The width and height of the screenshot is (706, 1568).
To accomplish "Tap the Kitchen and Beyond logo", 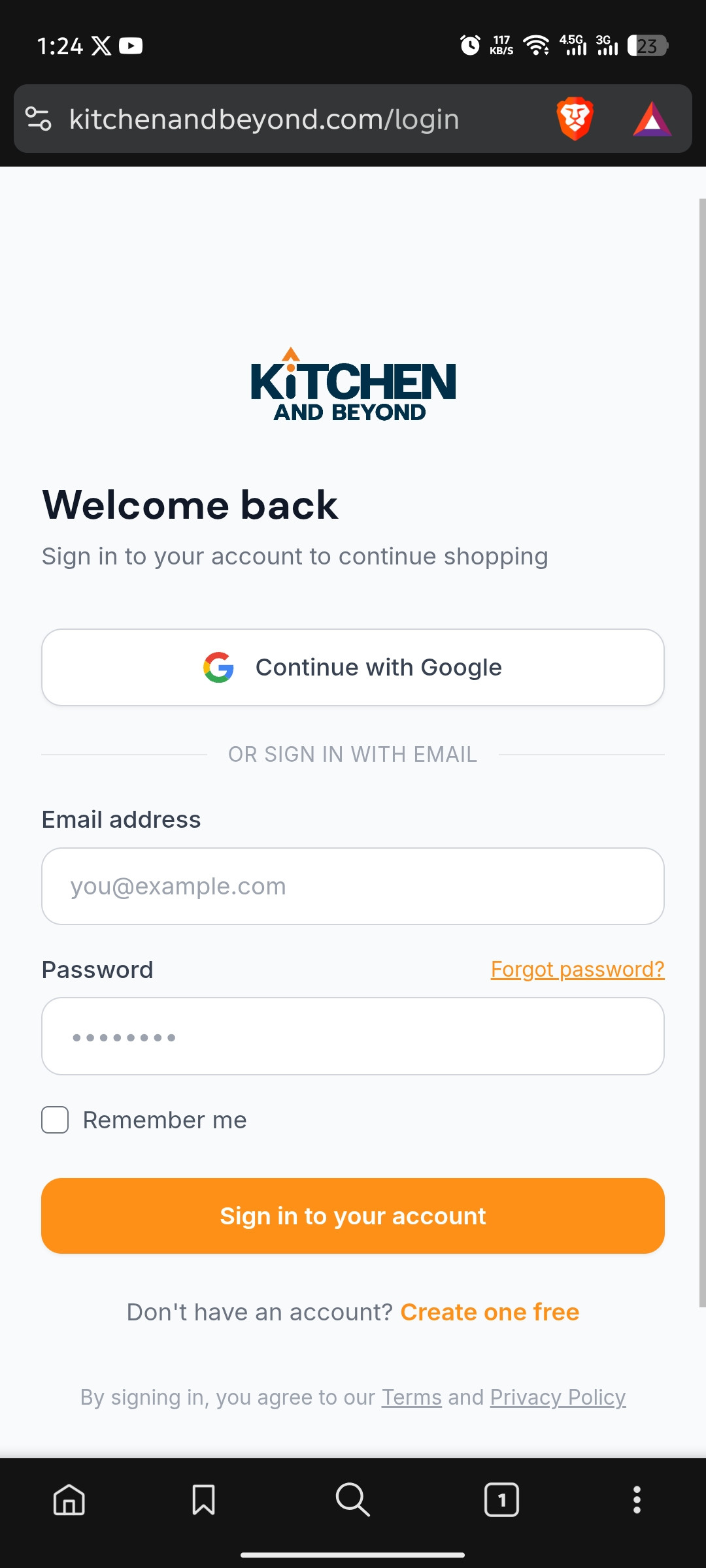I will [353, 385].
